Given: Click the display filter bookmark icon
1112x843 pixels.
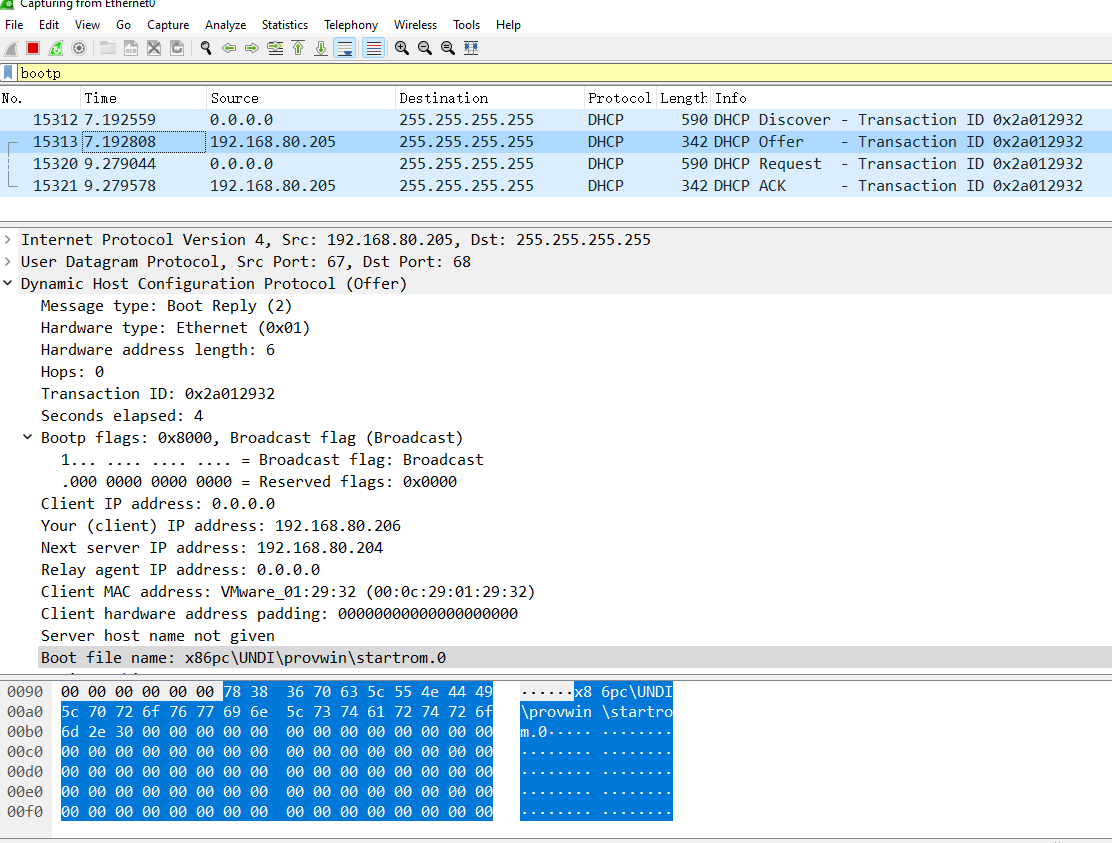Looking at the screenshot, I should pos(9,73).
